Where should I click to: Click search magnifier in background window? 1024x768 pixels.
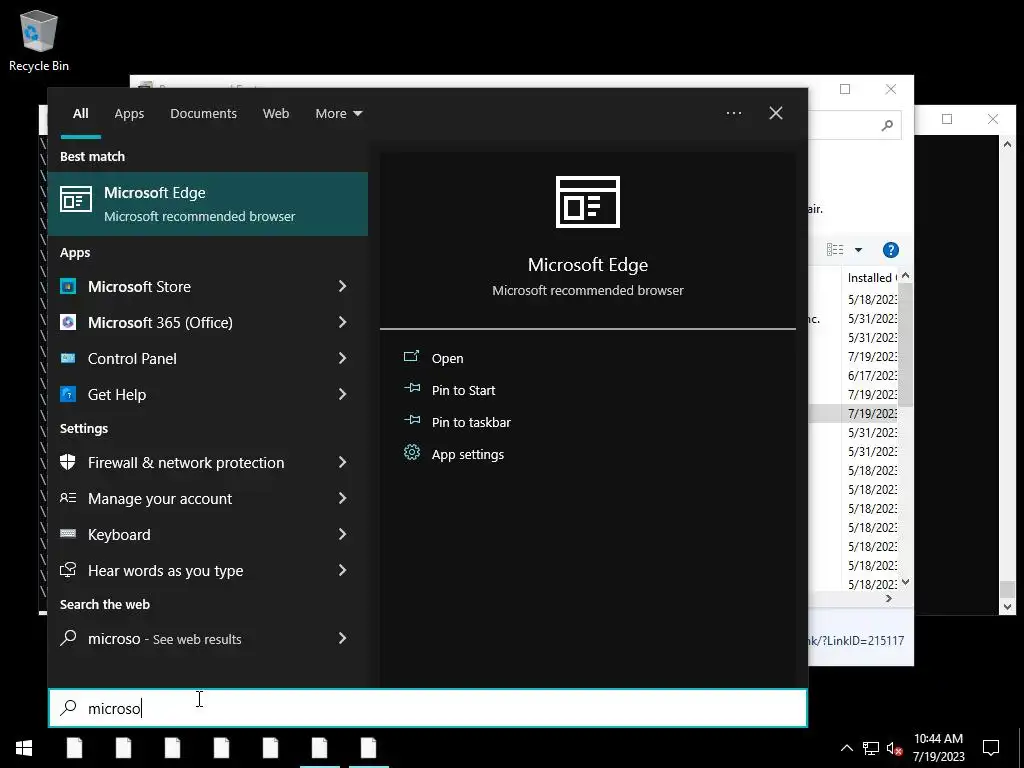tap(887, 125)
